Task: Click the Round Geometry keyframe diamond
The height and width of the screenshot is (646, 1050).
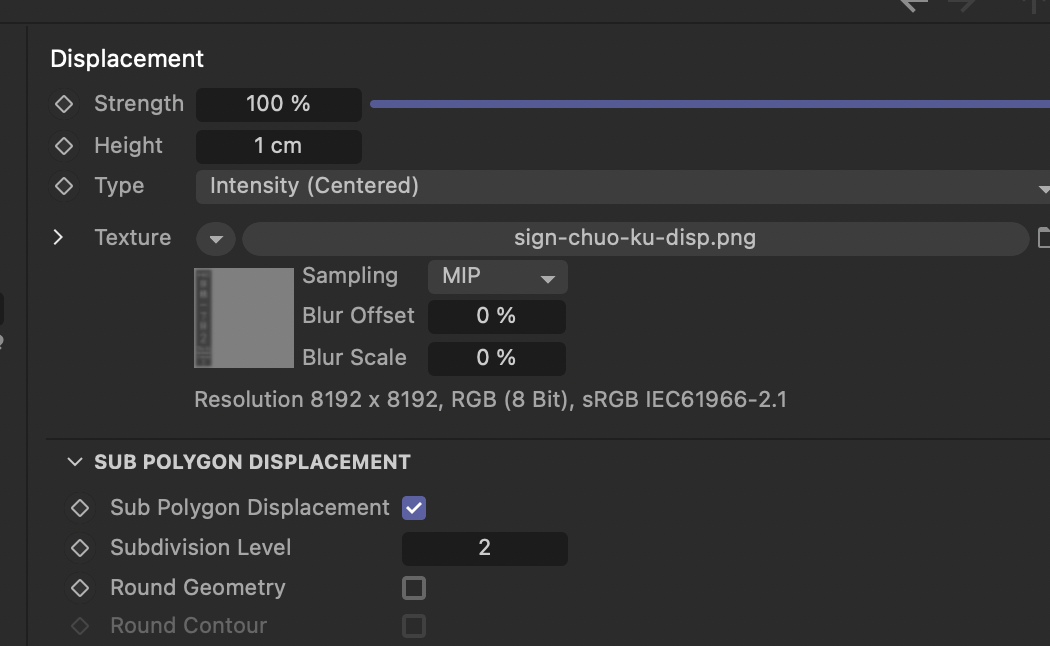Action: tap(80, 588)
